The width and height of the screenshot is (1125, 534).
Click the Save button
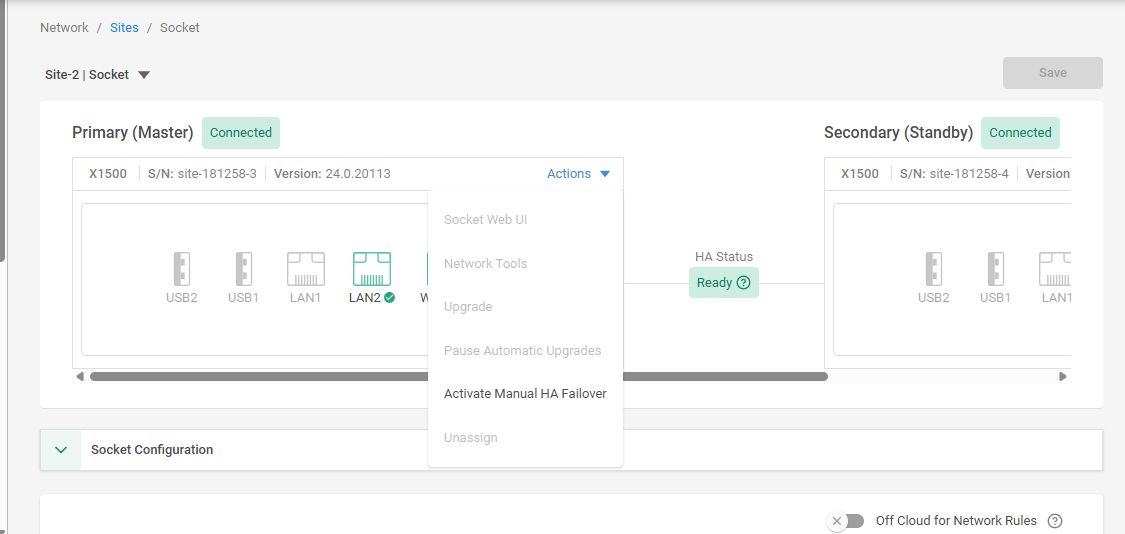click(x=1052, y=73)
